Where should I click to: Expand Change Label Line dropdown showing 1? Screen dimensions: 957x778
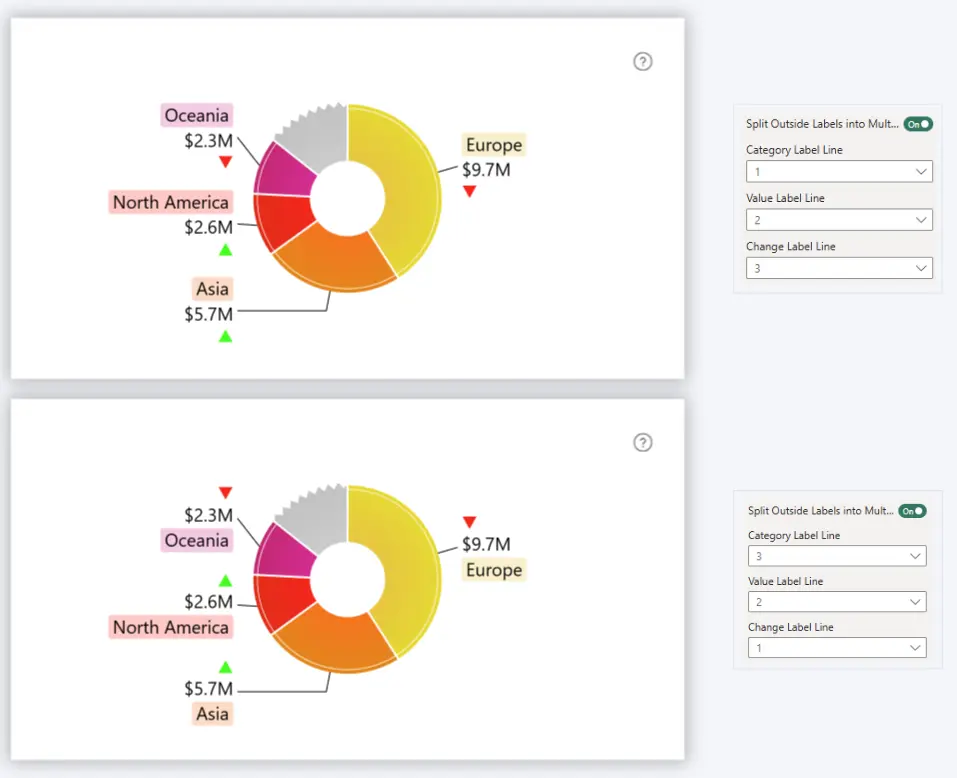(x=836, y=648)
